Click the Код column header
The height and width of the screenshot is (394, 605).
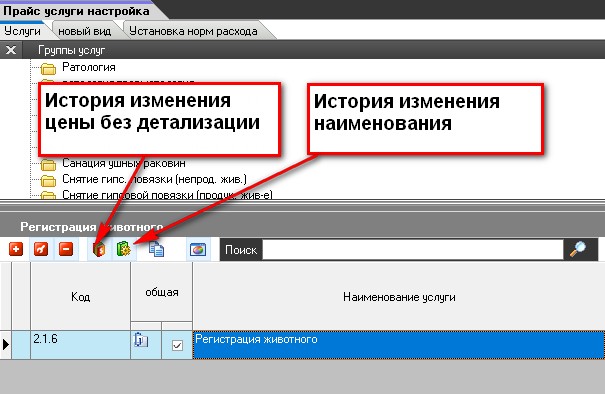[x=81, y=296]
